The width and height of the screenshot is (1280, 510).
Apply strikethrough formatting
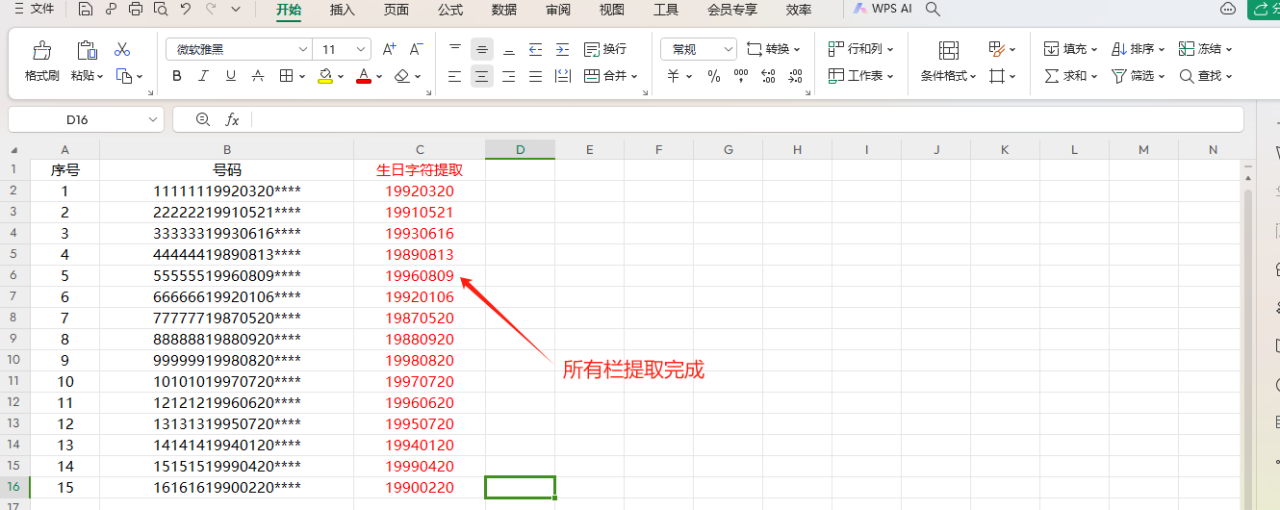pyautogui.click(x=258, y=76)
